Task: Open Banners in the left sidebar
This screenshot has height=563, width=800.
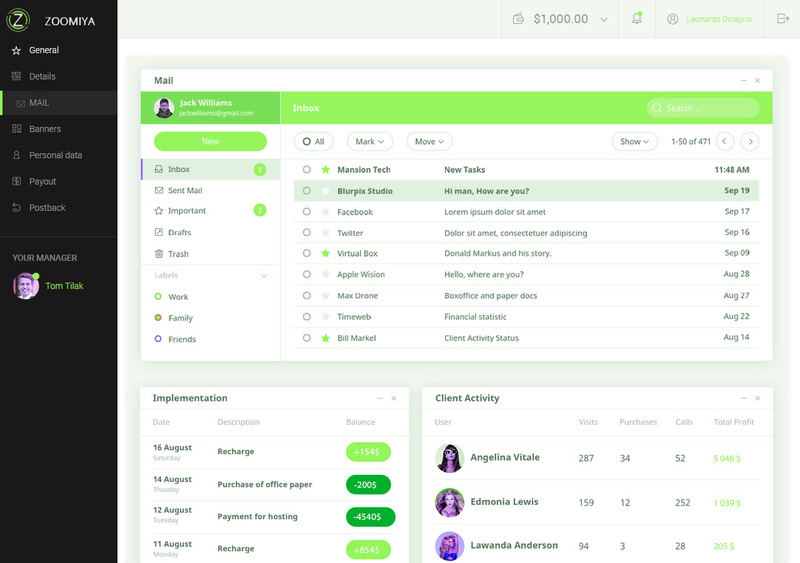Action: pos(44,129)
